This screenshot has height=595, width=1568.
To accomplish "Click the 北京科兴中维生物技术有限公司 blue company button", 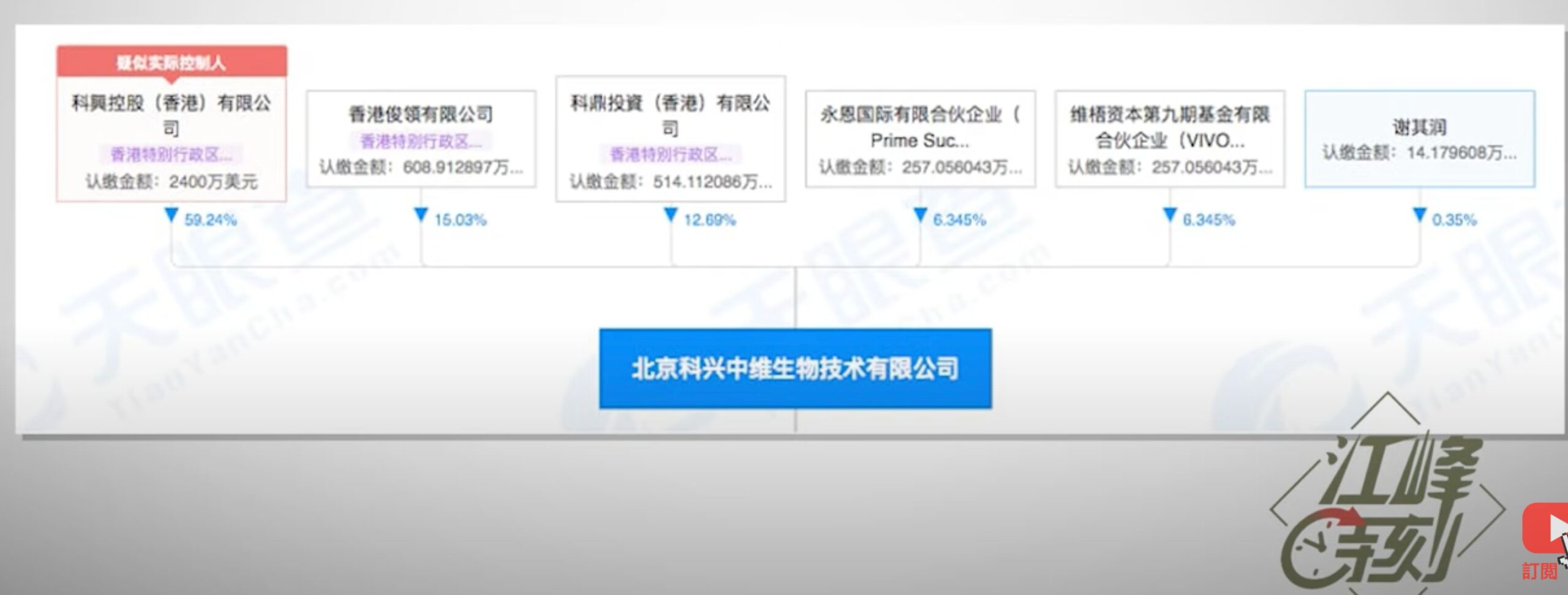I will tap(795, 368).
